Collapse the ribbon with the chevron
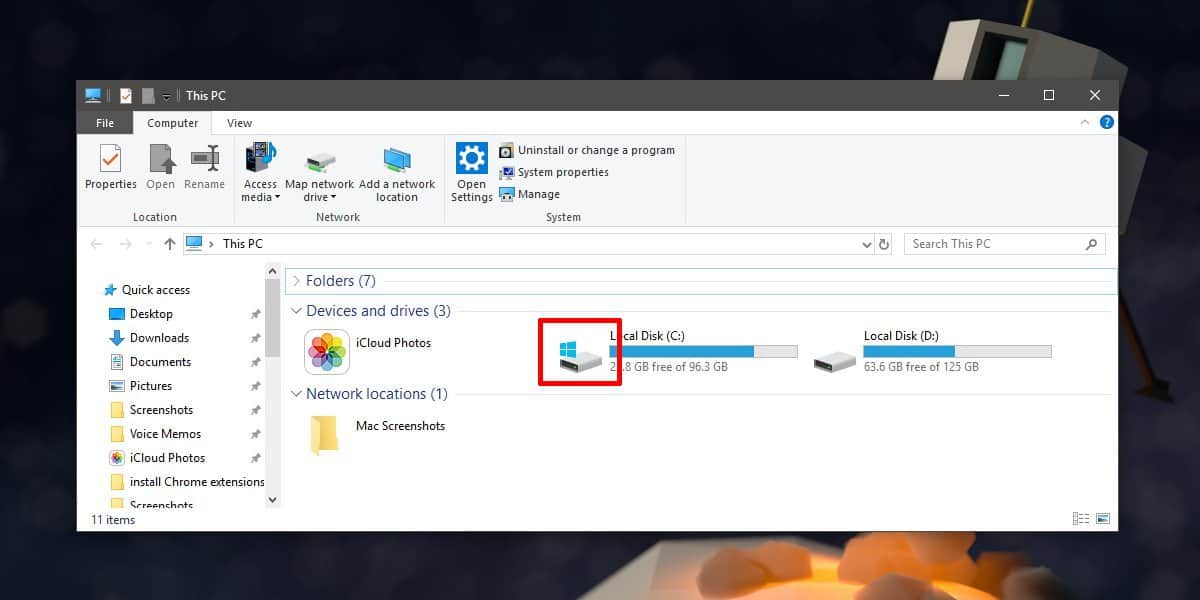This screenshot has height=600, width=1200. tap(1085, 122)
